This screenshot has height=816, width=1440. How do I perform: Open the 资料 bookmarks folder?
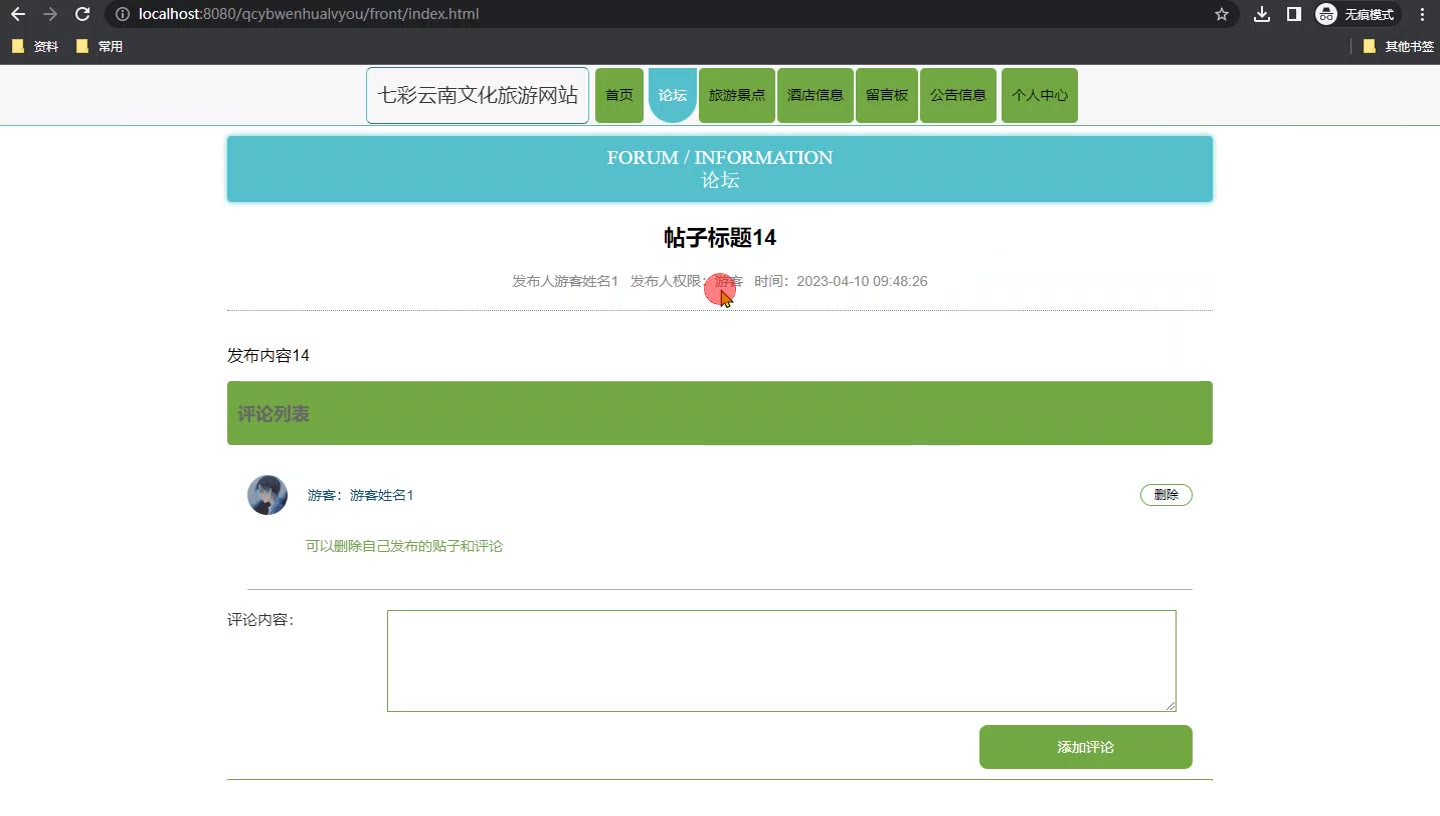click(x=35, y=46)
